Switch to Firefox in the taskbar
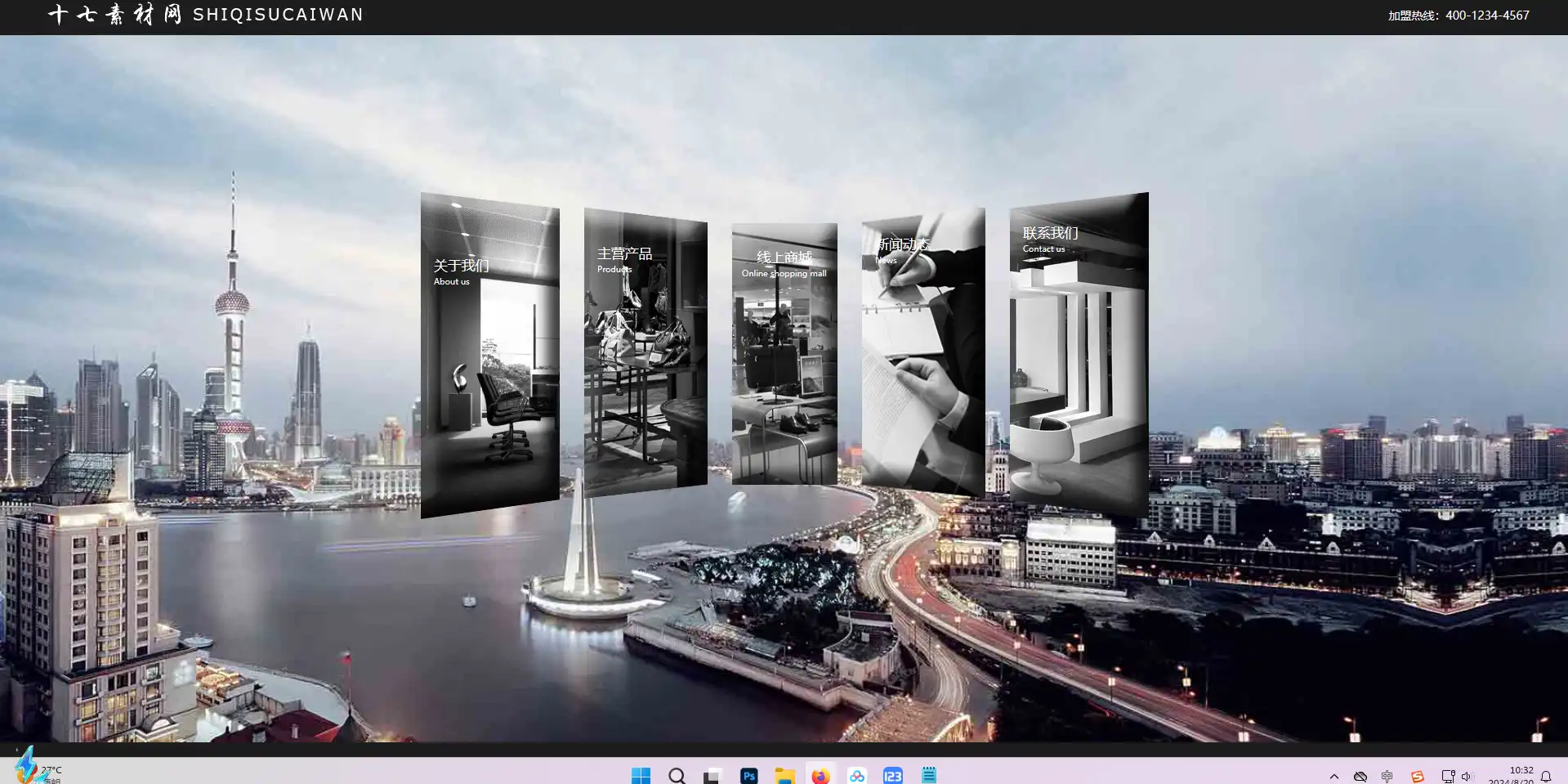Image resolution: width=1568 pixels, height=784 pixels. [820, 776]
